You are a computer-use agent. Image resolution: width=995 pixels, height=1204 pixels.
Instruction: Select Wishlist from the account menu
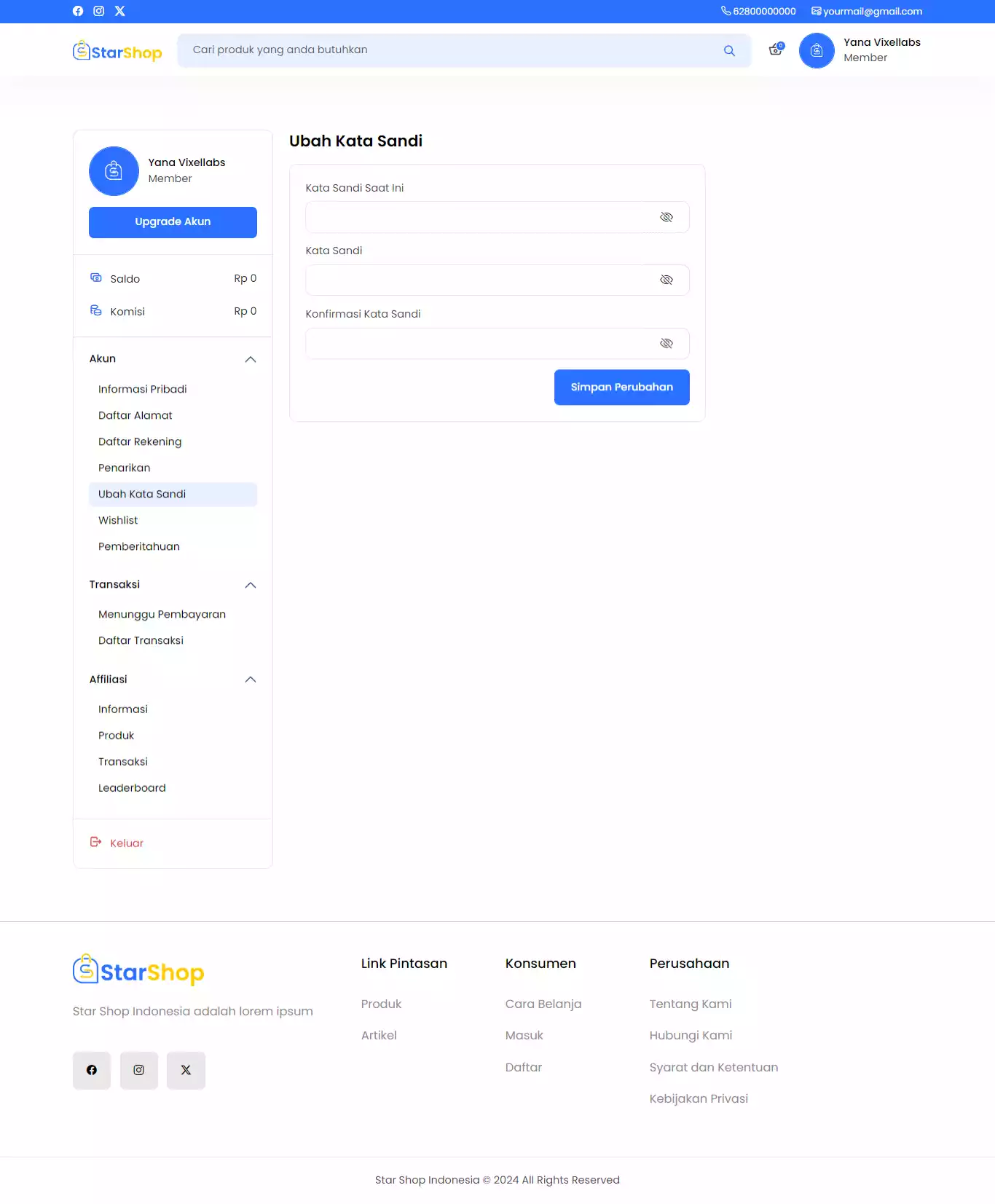(x=118, y=520)
